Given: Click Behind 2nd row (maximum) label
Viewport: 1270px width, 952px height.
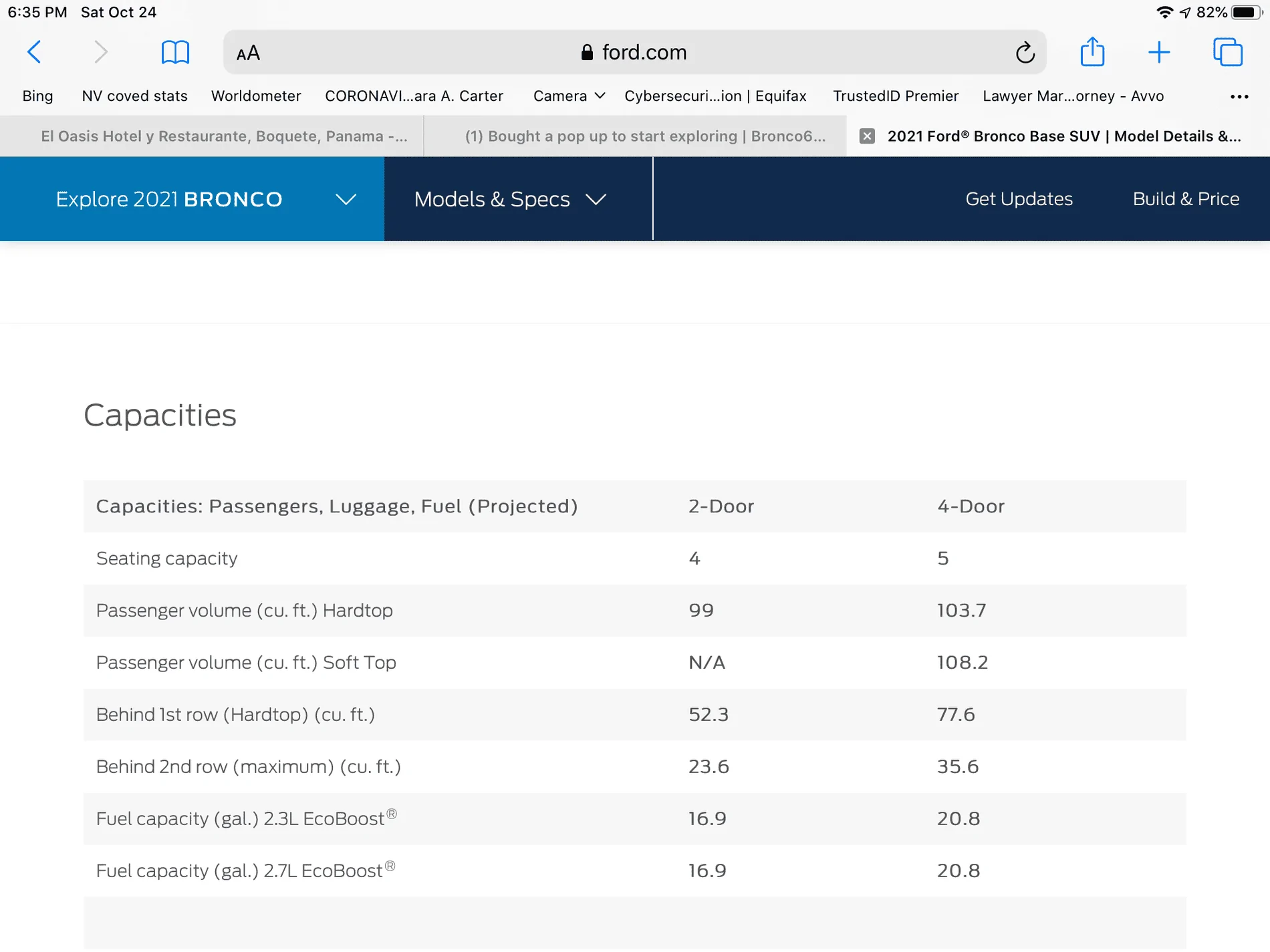Looking at the screenshot, I should (248, 767).
